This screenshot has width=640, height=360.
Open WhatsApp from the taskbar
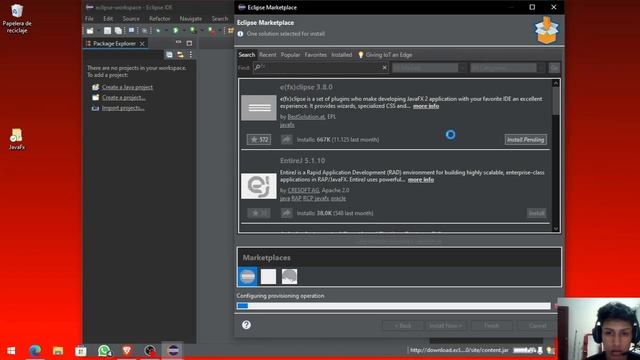click(104, 351)
